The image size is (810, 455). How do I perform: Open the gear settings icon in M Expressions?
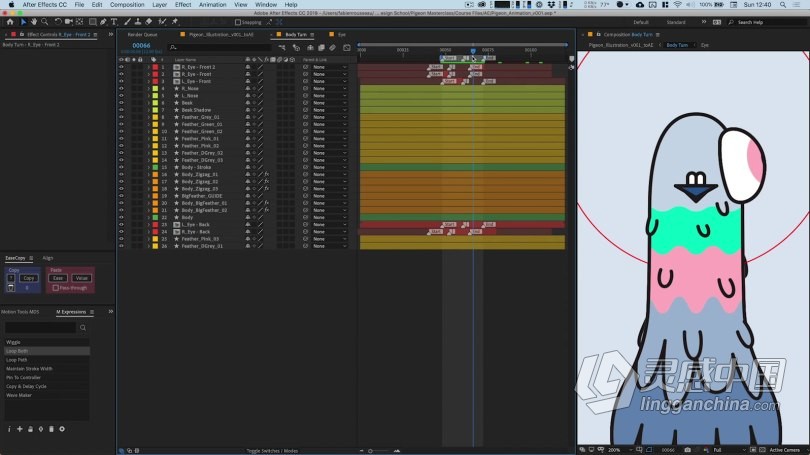point(62,429)
